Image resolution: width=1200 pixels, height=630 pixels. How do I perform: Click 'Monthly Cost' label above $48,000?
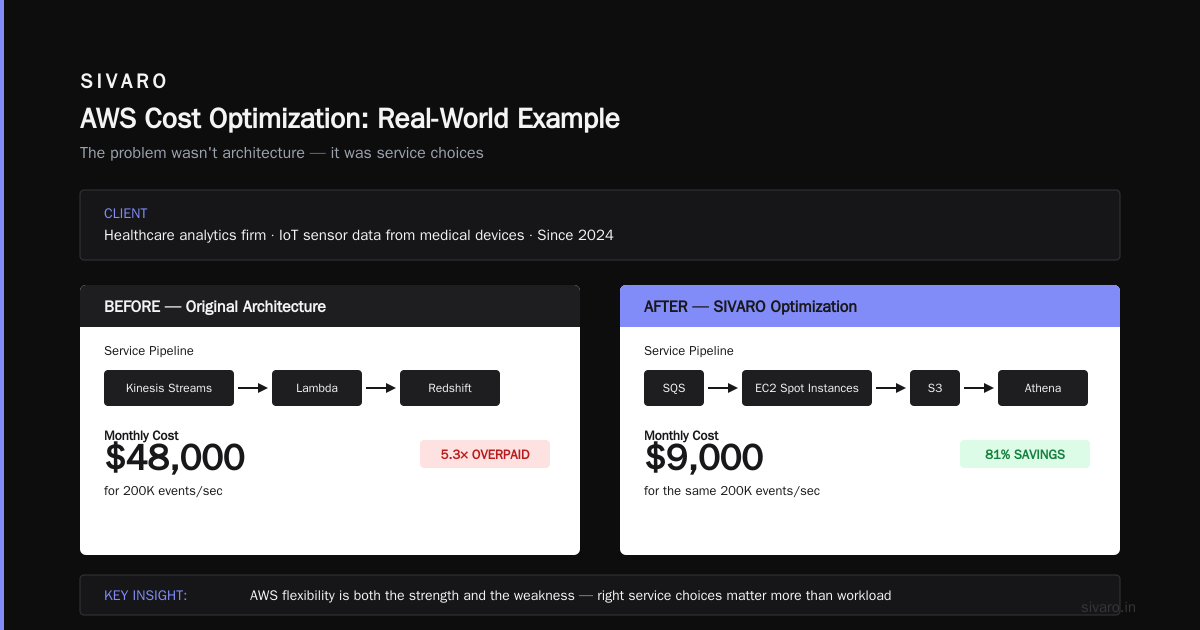[141, 435]
